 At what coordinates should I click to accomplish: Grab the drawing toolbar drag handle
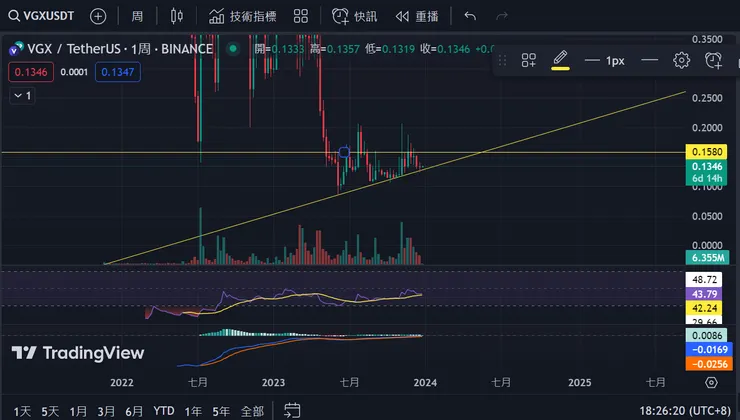pos(503,60)
